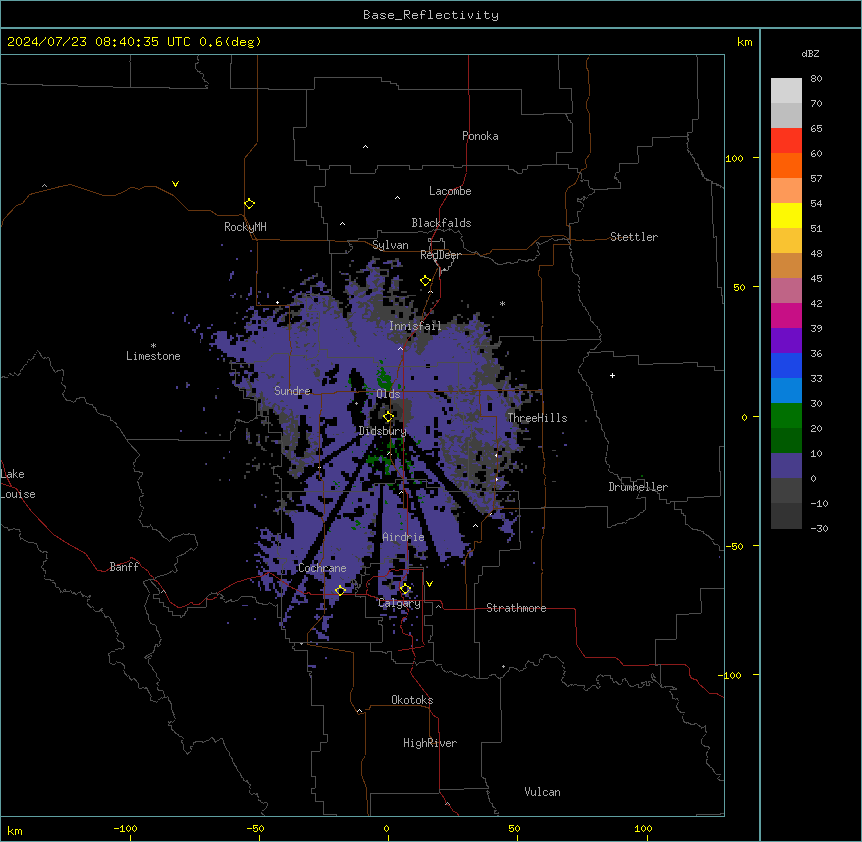862x842 pixels.
Task: Click the Sylvan map label
Action: [390, 245]
